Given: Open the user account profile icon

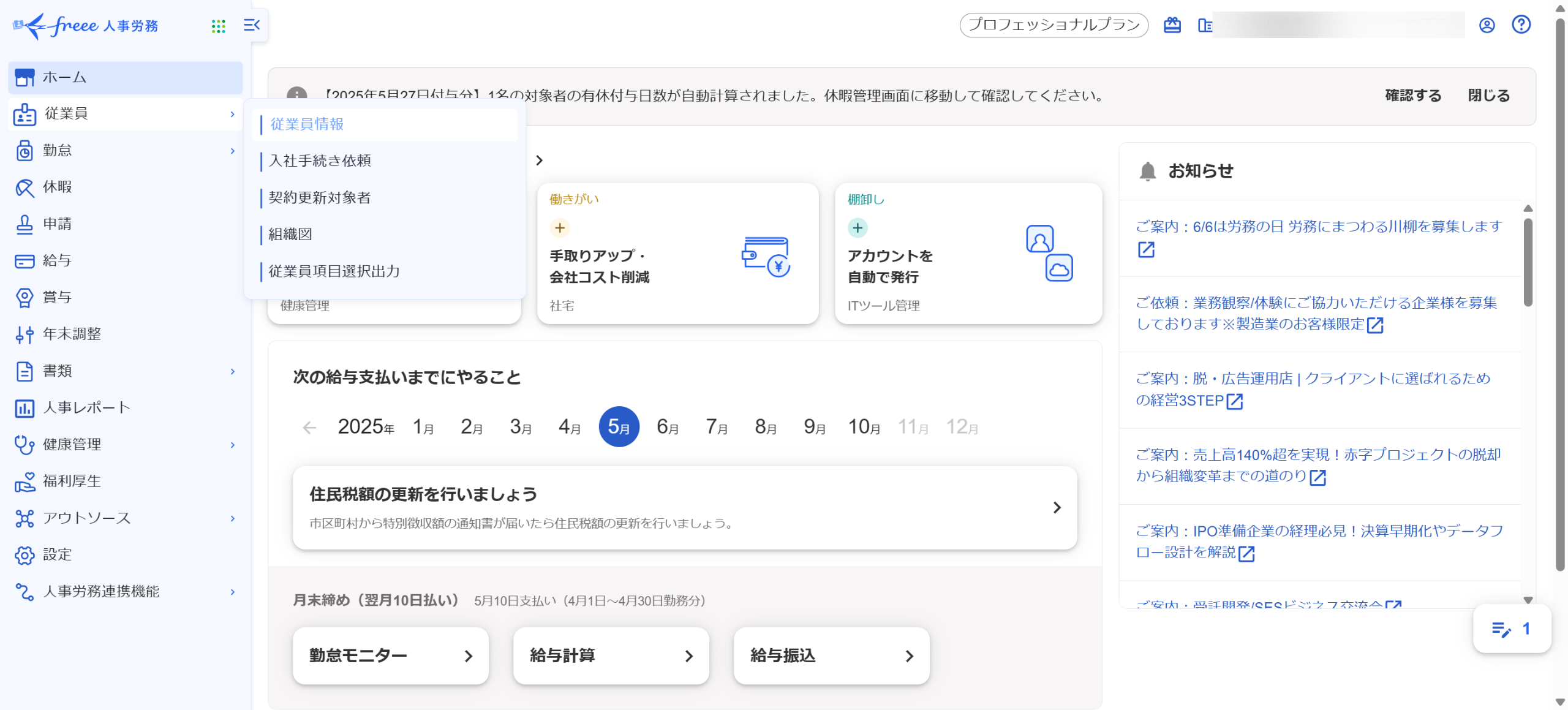Looking at the screenshot, I should (x=1487, y=25).
